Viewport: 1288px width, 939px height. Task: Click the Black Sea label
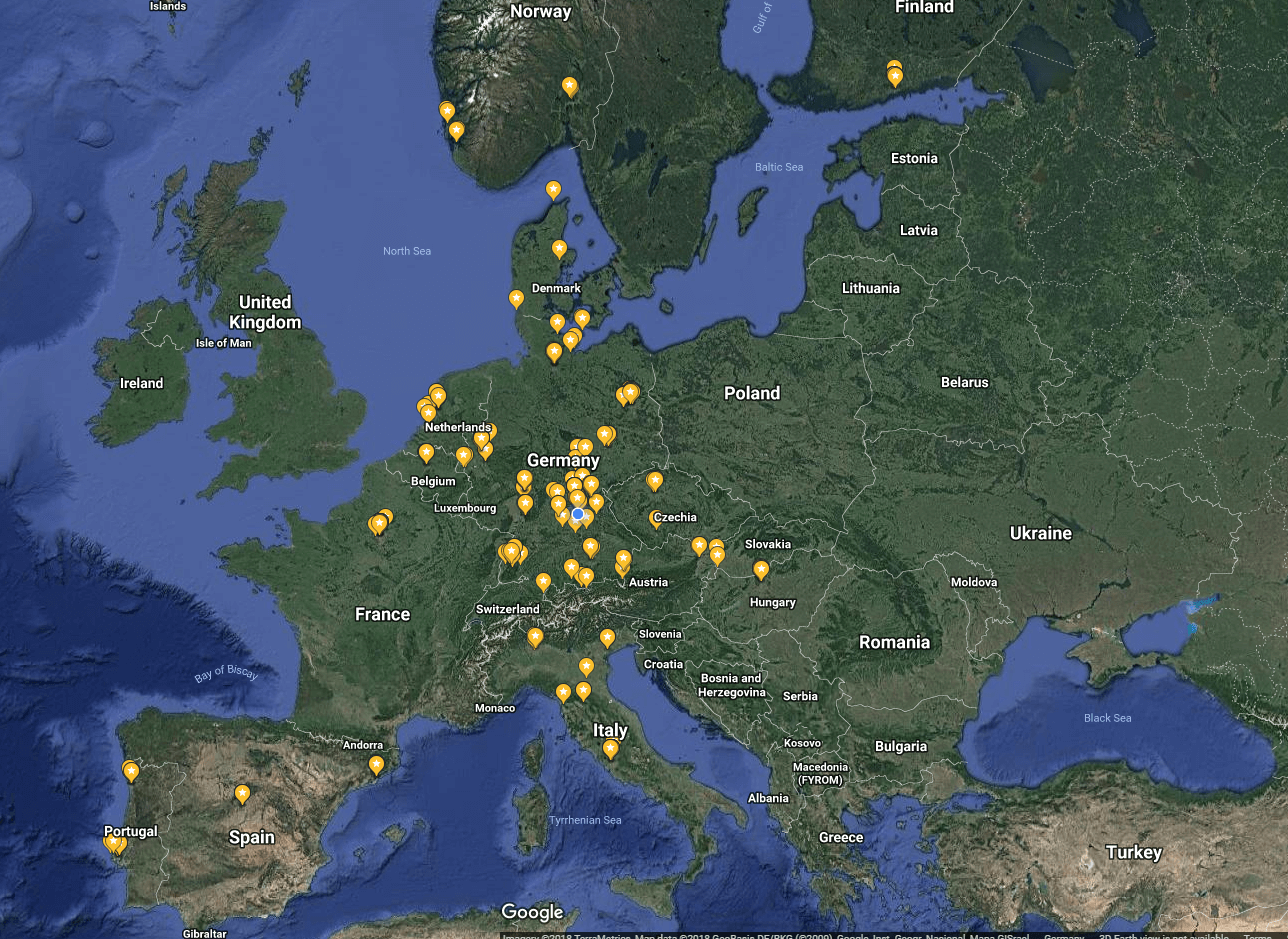[x=1108, y=718]
